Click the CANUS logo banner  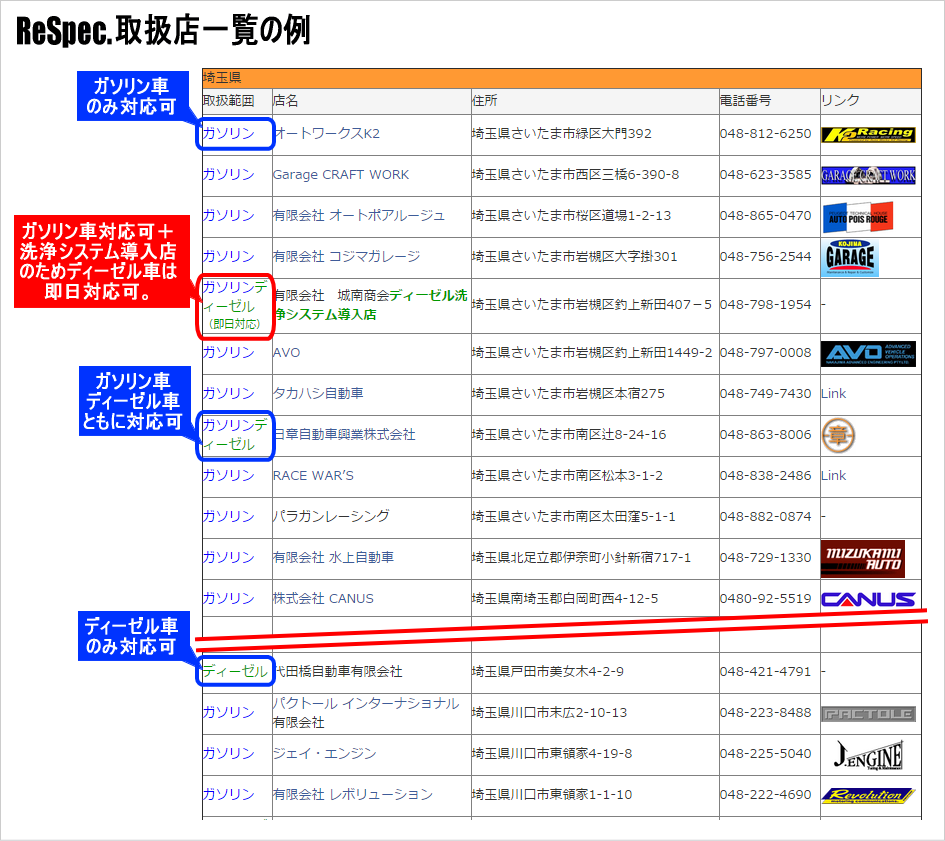(x=867, y=599)
